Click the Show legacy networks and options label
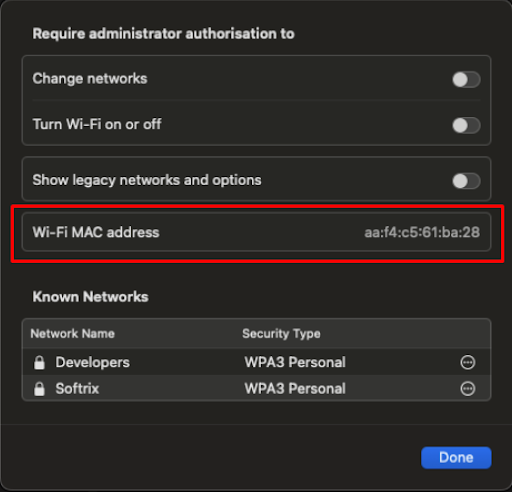Screen dimensions: 512x492 (147, 180)
